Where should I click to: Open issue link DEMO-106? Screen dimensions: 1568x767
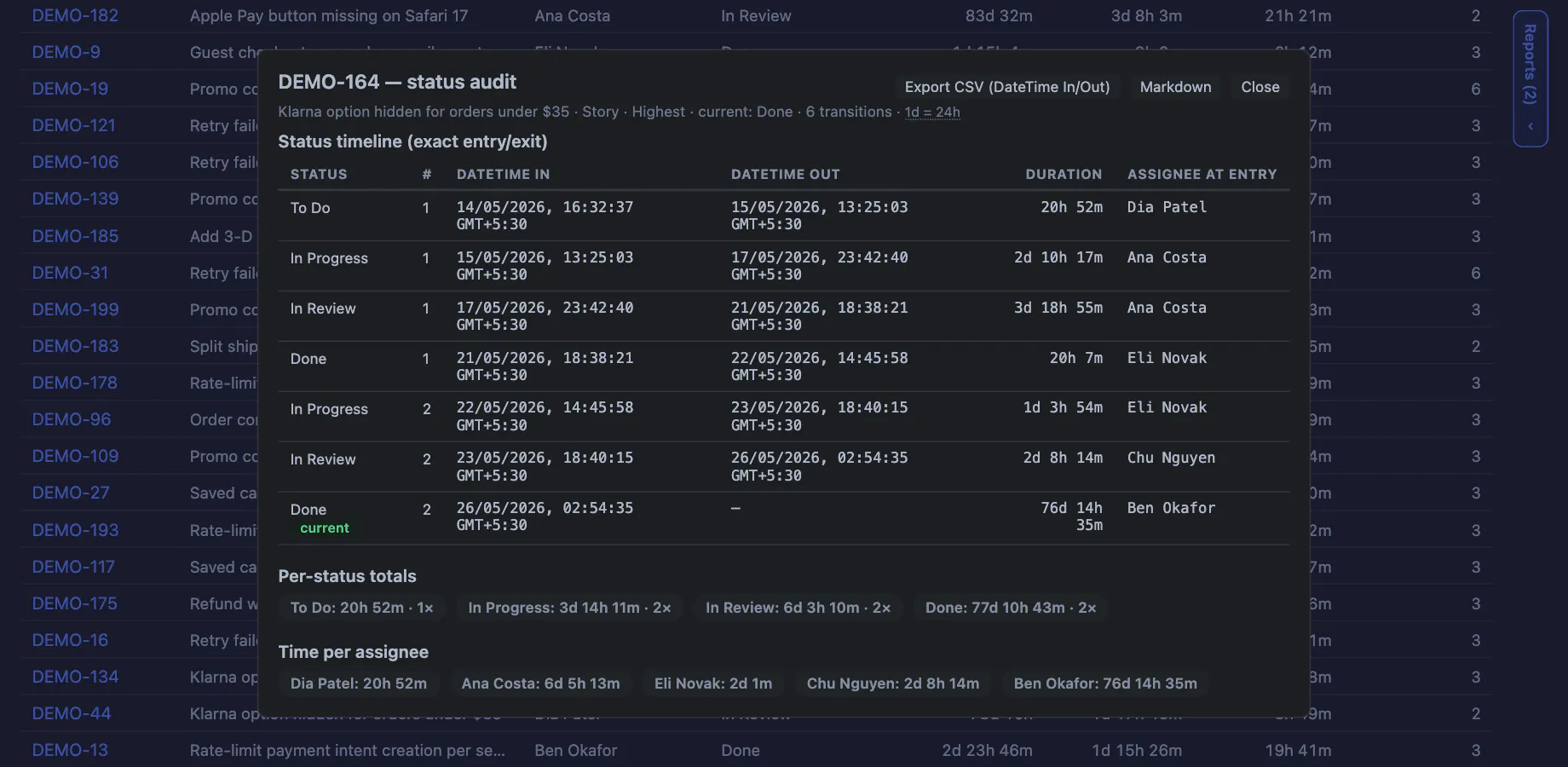pos(75,162)
